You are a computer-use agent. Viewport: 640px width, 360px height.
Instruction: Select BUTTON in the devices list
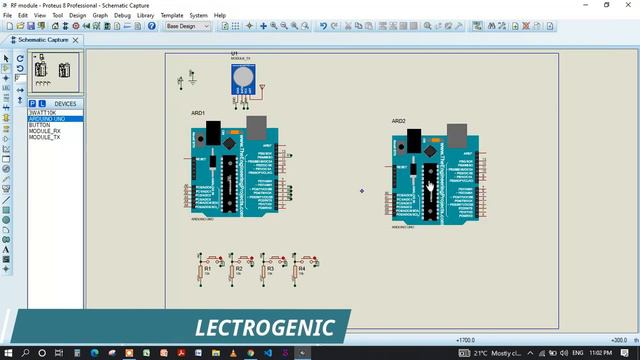[56, 125]
